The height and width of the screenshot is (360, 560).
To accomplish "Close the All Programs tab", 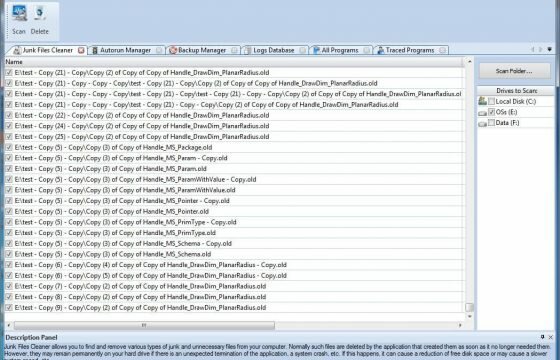I will click(367, 50).
